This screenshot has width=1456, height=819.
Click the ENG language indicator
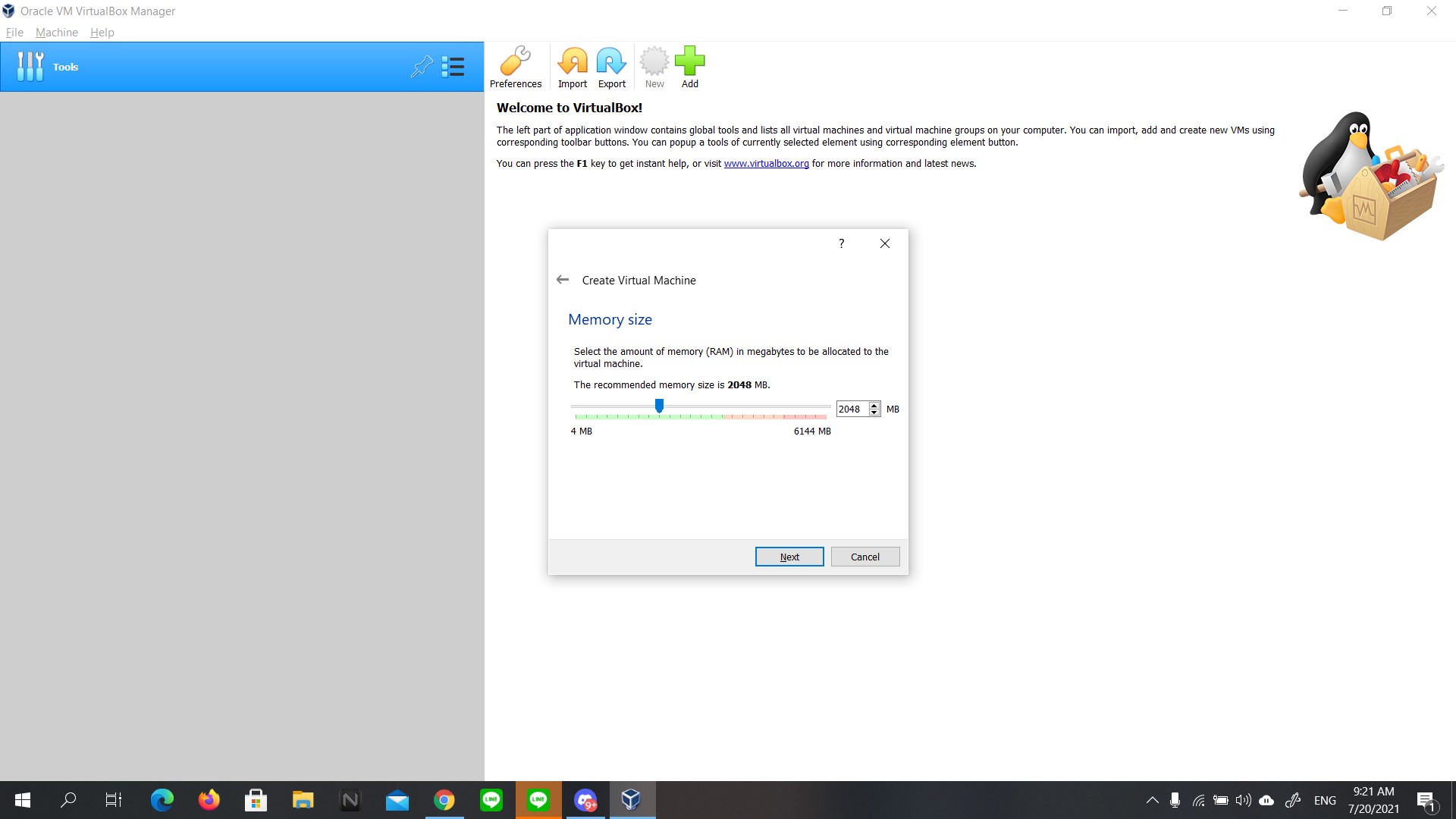tap(1325, 801)
